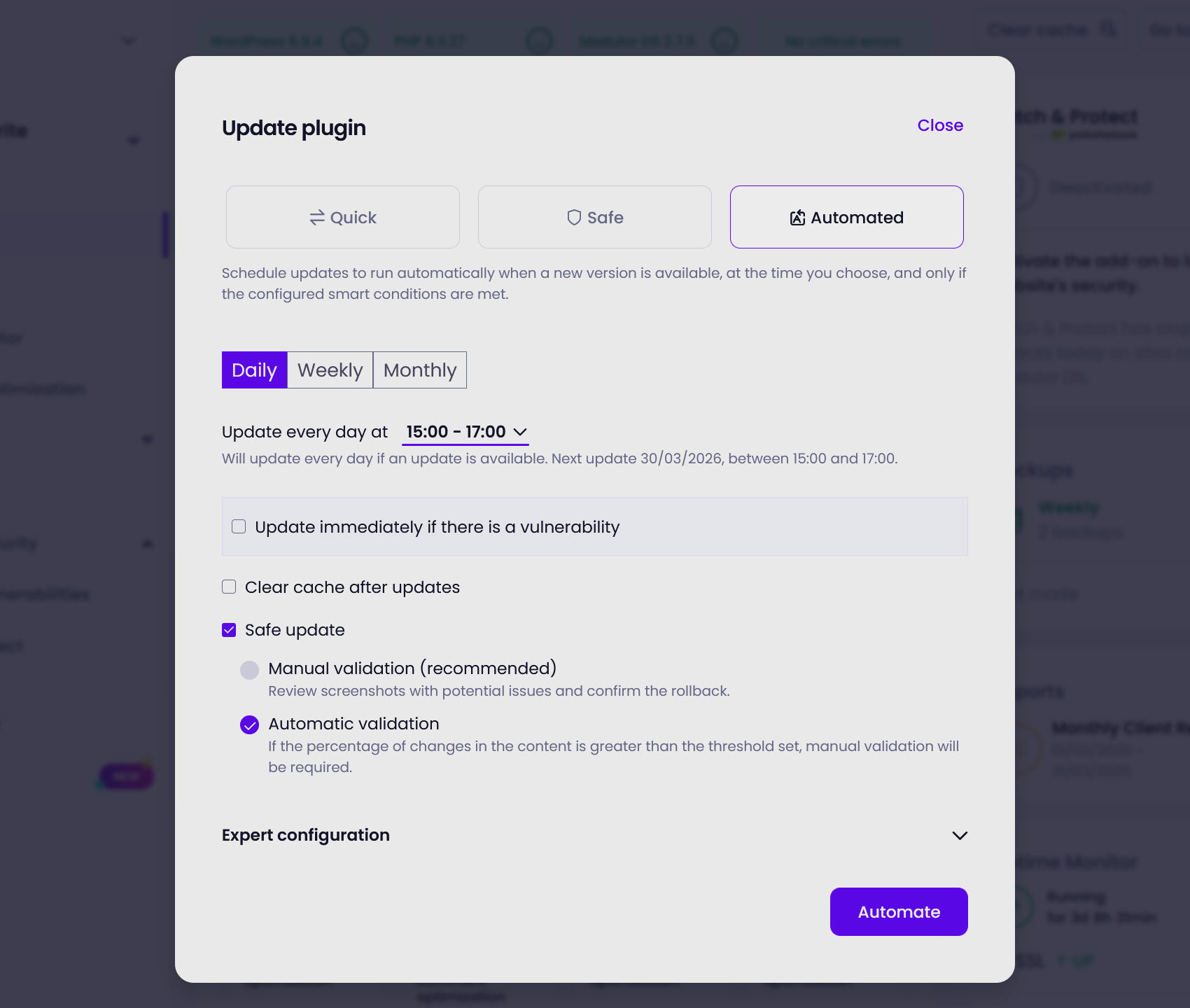
Task: Switch to the Weekly tab
Action: pyautogui.click(x=330, y=370)
